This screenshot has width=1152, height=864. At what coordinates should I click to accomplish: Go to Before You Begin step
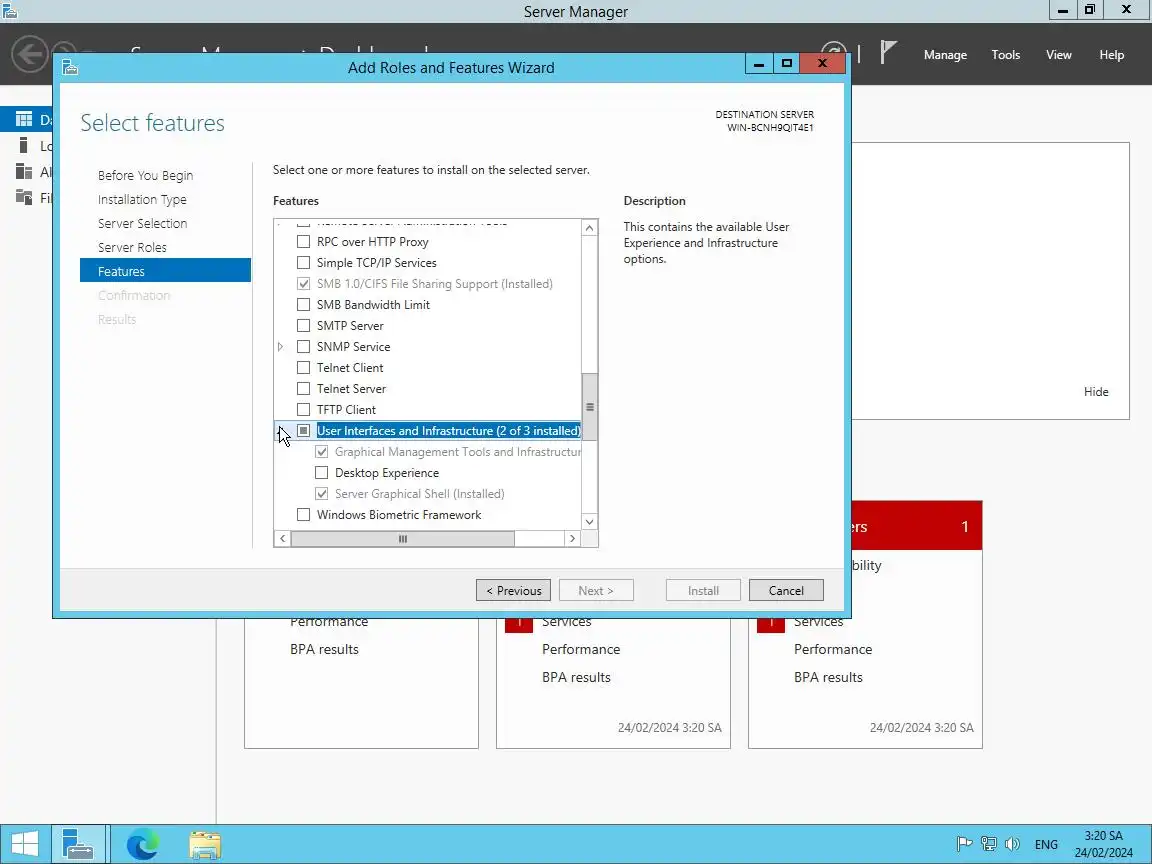pyautogui.click(x=145, y=176)
